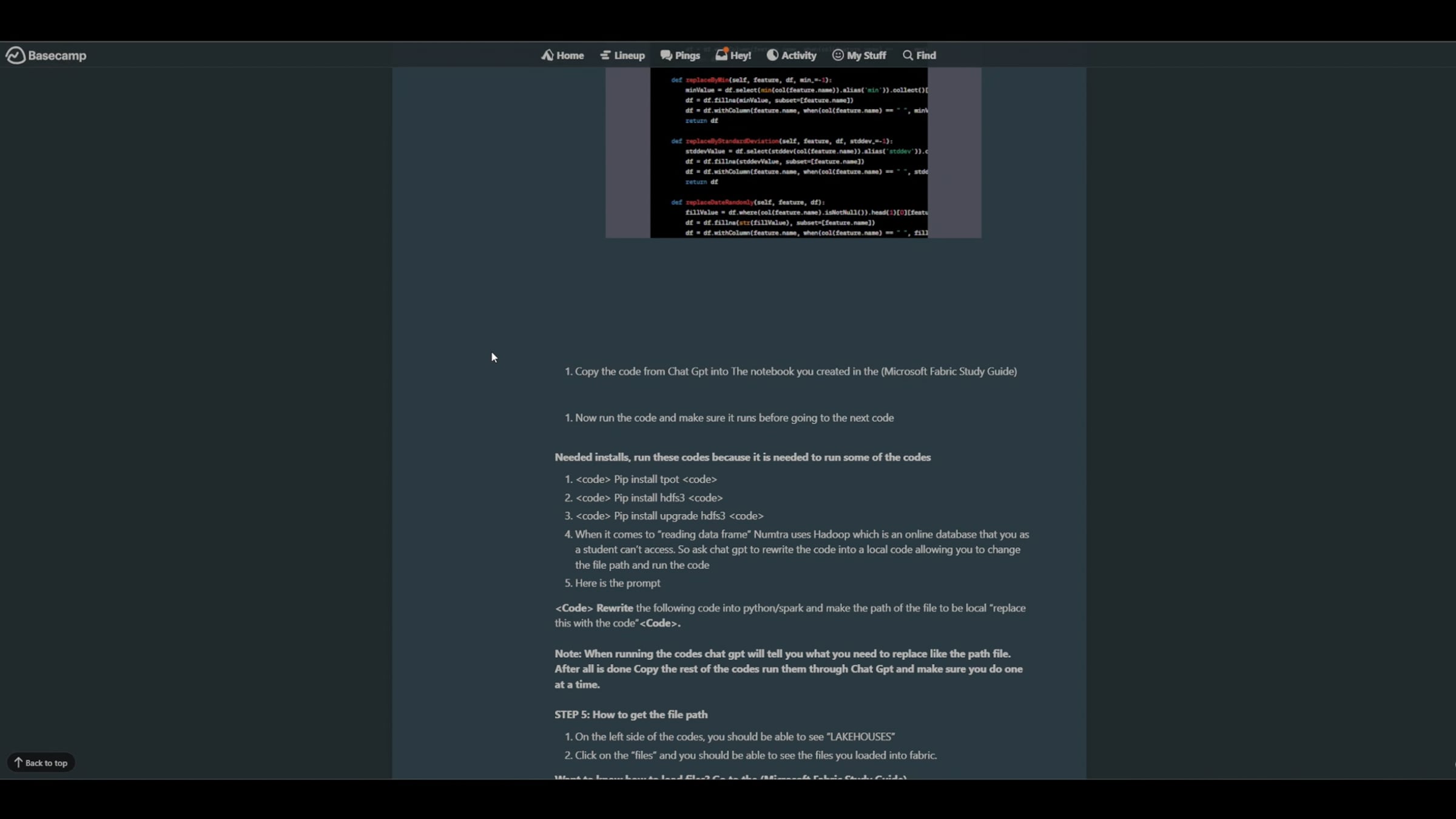
Task: Click text 'Click on the files' step
Action: (x=756, y=755)
